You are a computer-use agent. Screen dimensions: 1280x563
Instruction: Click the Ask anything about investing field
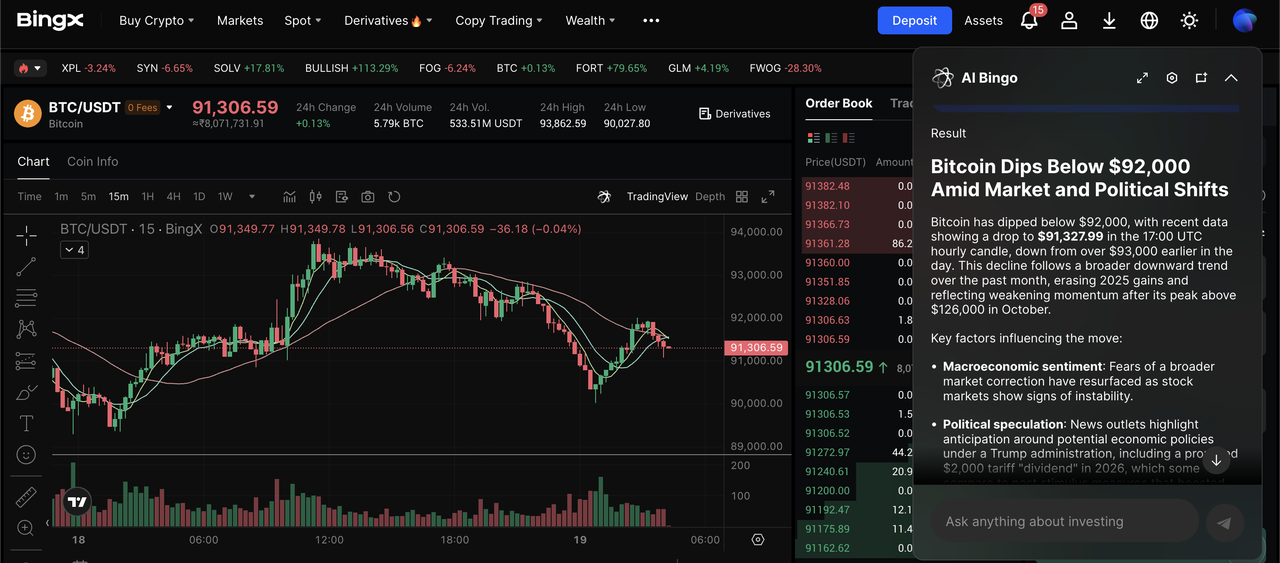click(1064, 521)
